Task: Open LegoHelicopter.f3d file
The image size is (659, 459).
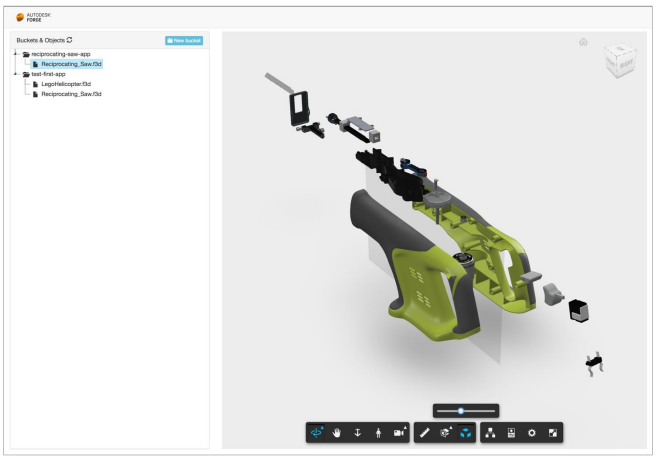Action: pos(62,84)
